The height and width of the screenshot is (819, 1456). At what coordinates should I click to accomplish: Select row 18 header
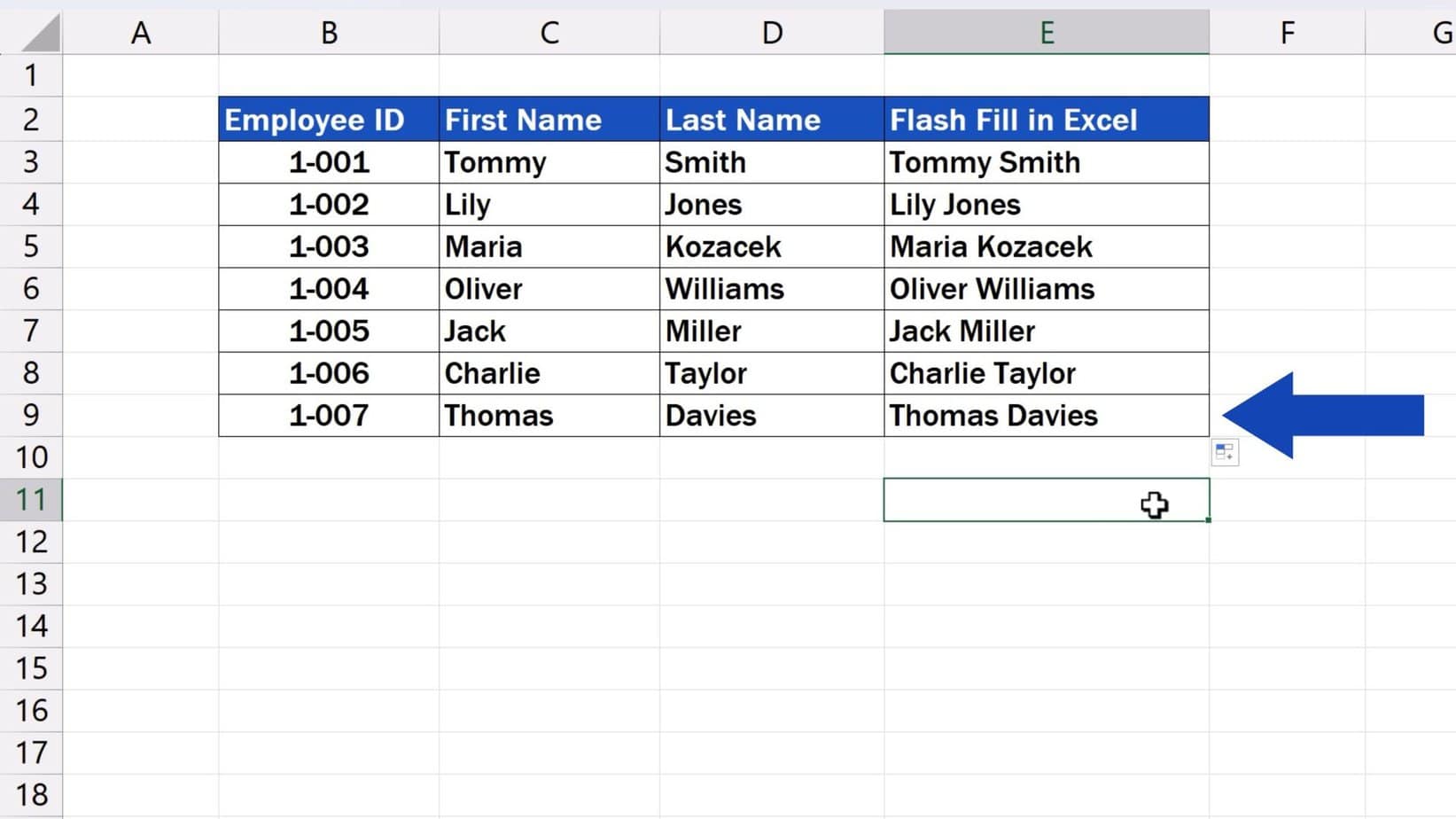click(x=31, y=795)
